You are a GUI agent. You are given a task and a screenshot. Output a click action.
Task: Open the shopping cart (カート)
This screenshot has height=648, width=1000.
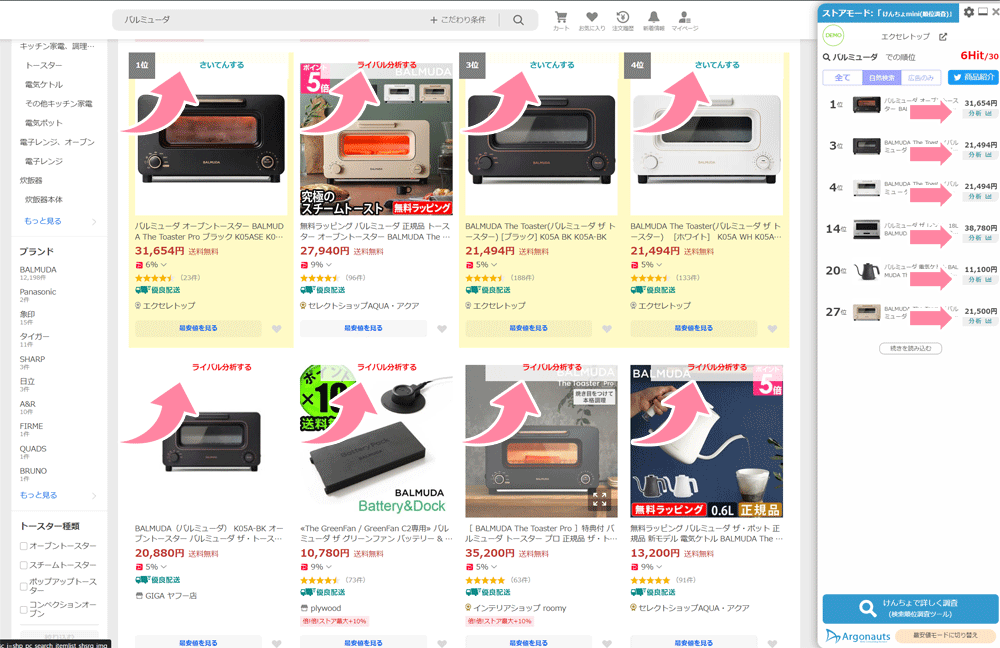(x=561, y=20)
